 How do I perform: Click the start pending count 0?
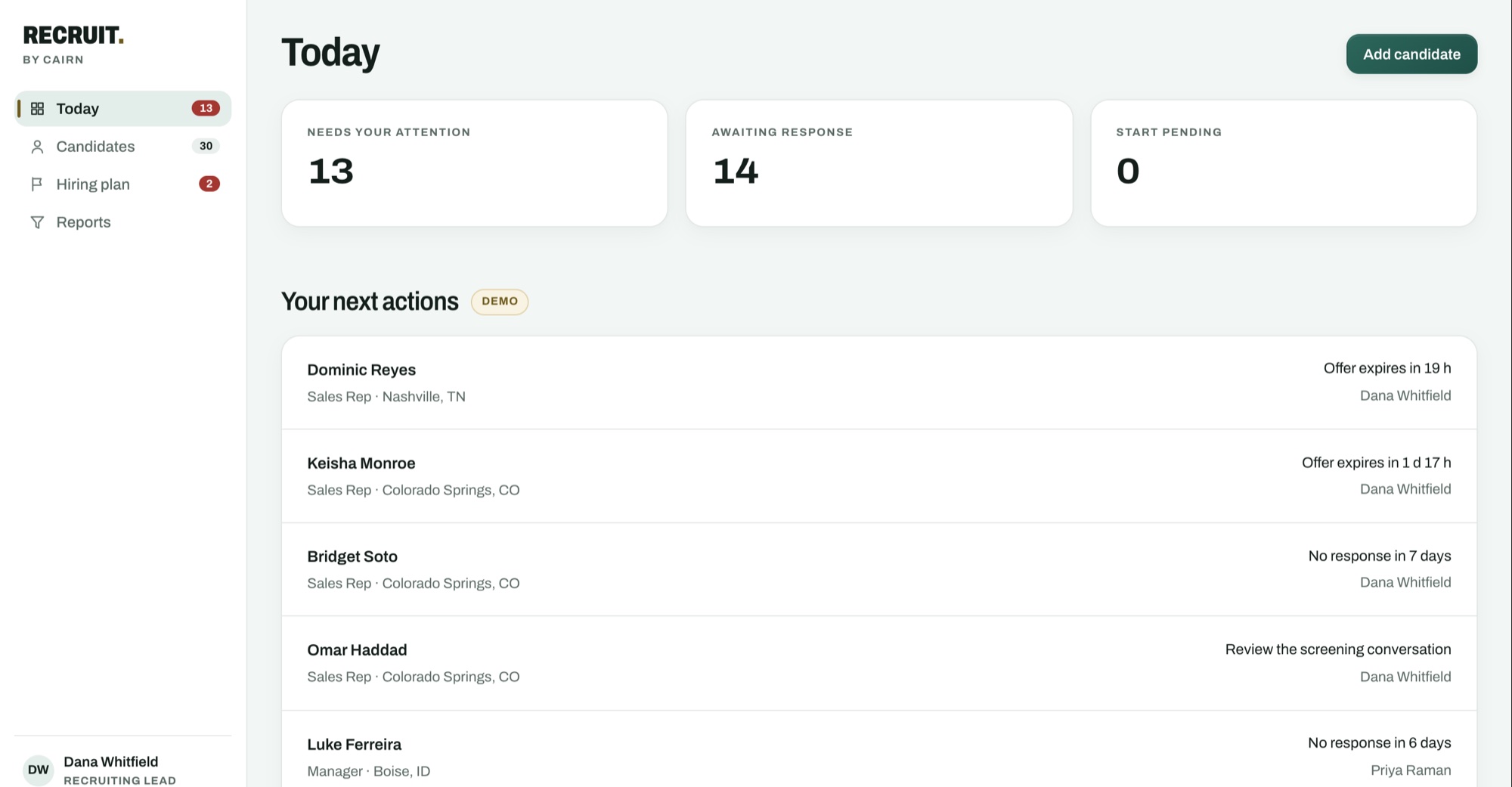pyautogui.click(x=1128, y=171)
